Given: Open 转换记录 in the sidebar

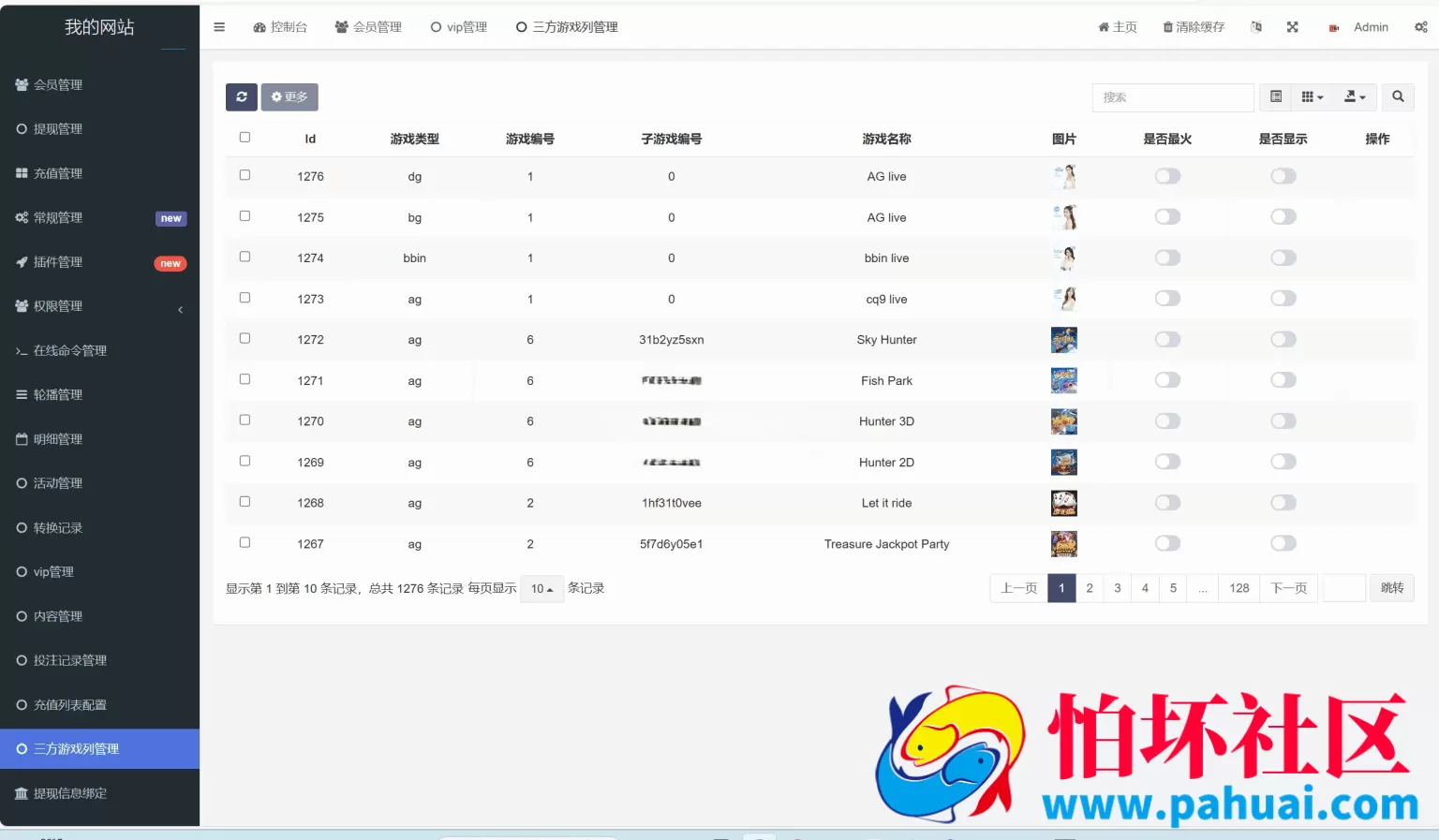Looking at the screenshot, I should point(99,528).
